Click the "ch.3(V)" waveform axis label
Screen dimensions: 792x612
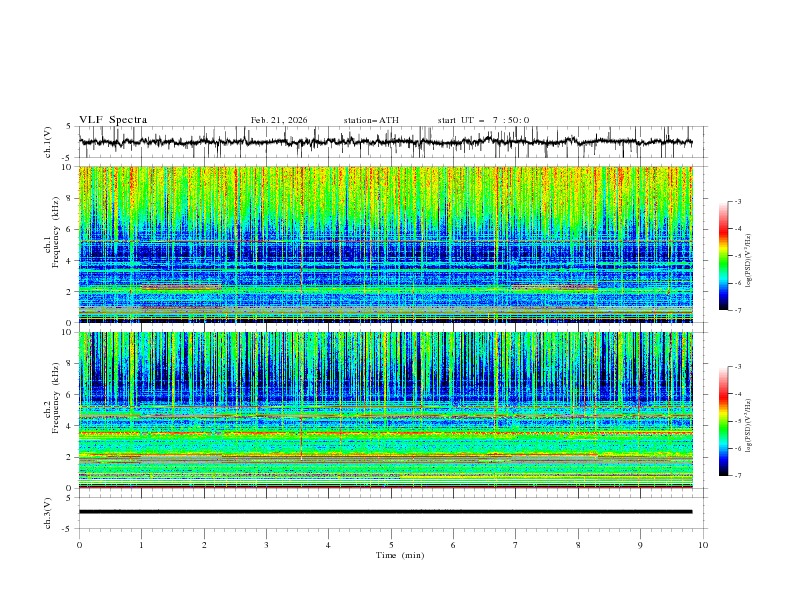tap(48, 513)
